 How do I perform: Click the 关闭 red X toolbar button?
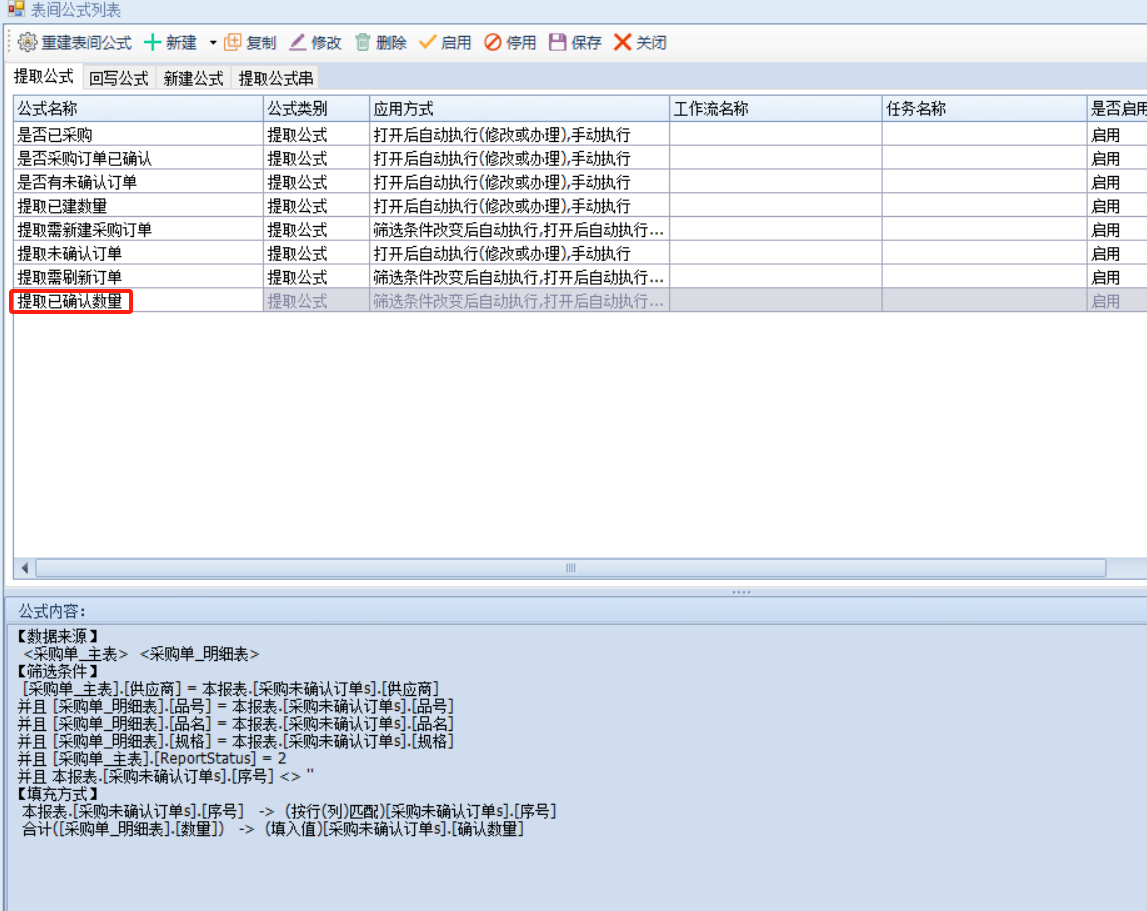coord(623,43)
